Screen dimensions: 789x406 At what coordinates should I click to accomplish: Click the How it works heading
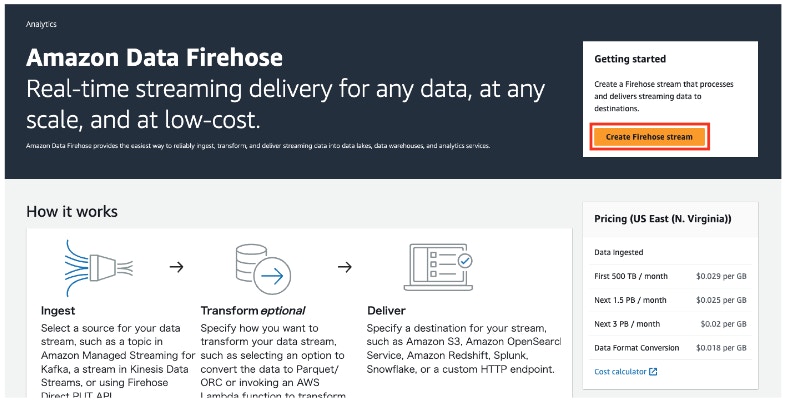point(72,211)
